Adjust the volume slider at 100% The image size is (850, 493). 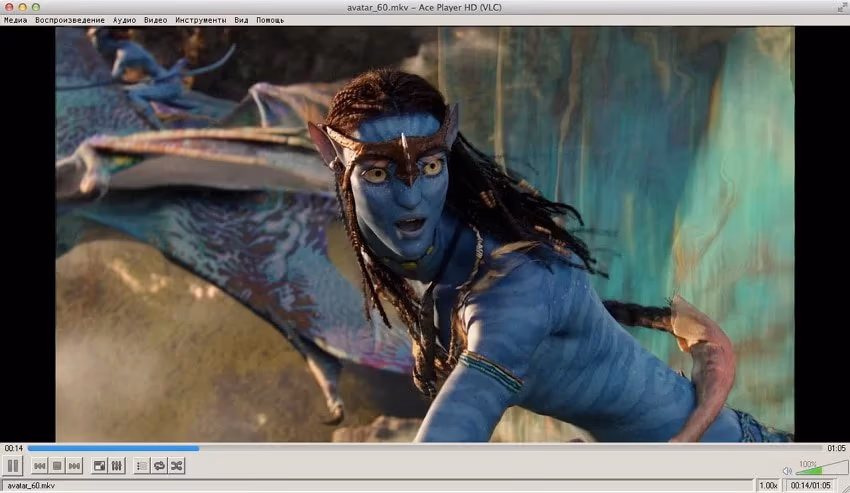tap(820, 469)
